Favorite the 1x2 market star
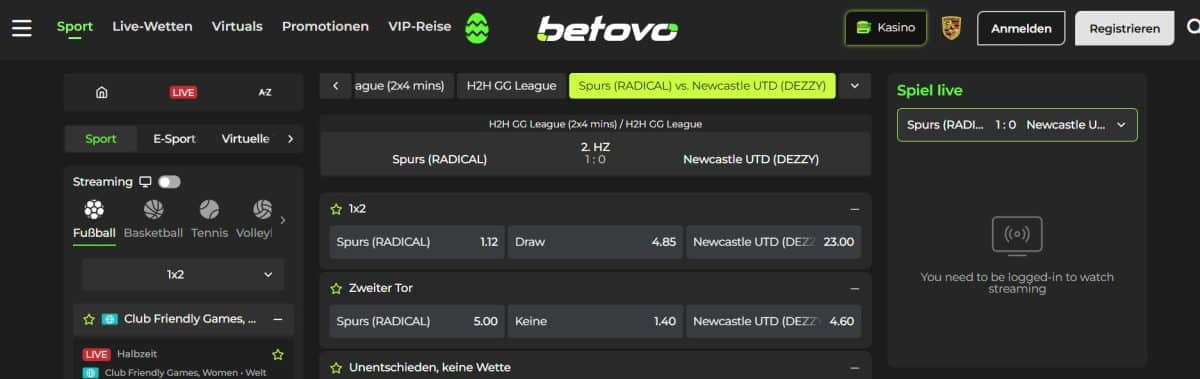Image resolution: width=1200 pixels, height=379 pixels. (x=336, y=209)
